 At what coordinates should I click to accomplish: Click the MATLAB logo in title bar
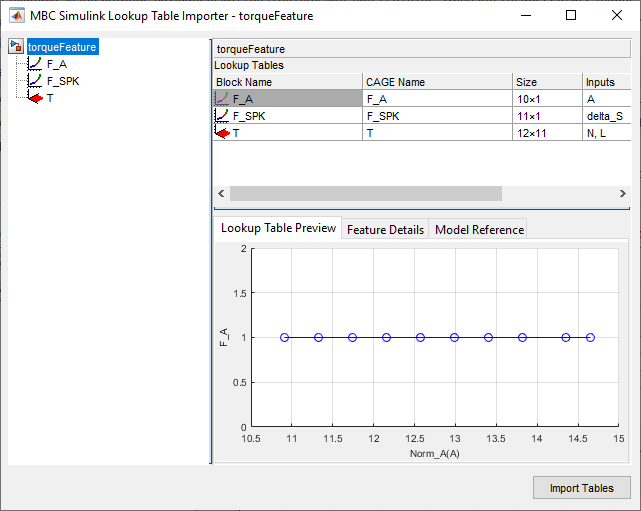tap(17, 16)
